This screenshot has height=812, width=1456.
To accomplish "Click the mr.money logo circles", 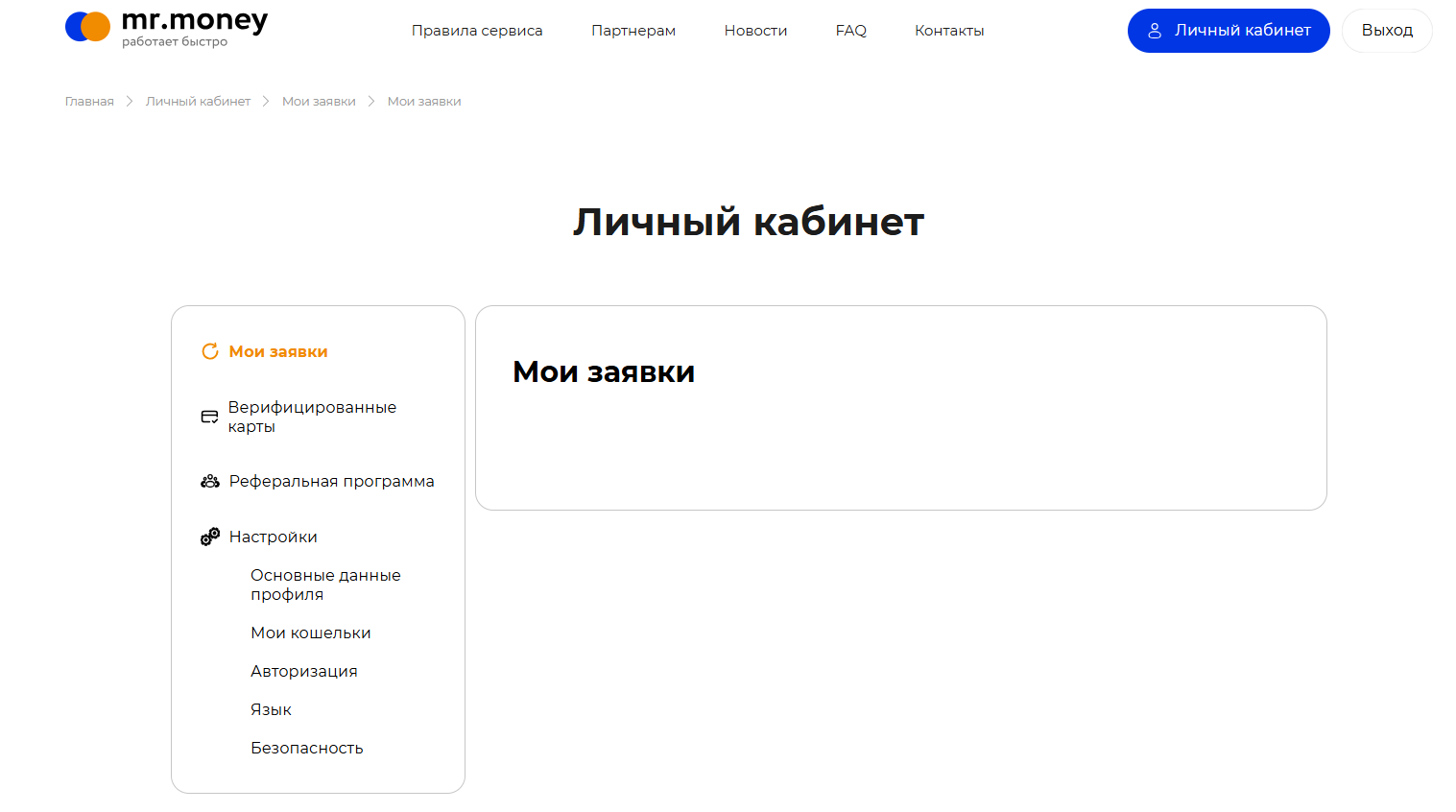I will point(88,27).
